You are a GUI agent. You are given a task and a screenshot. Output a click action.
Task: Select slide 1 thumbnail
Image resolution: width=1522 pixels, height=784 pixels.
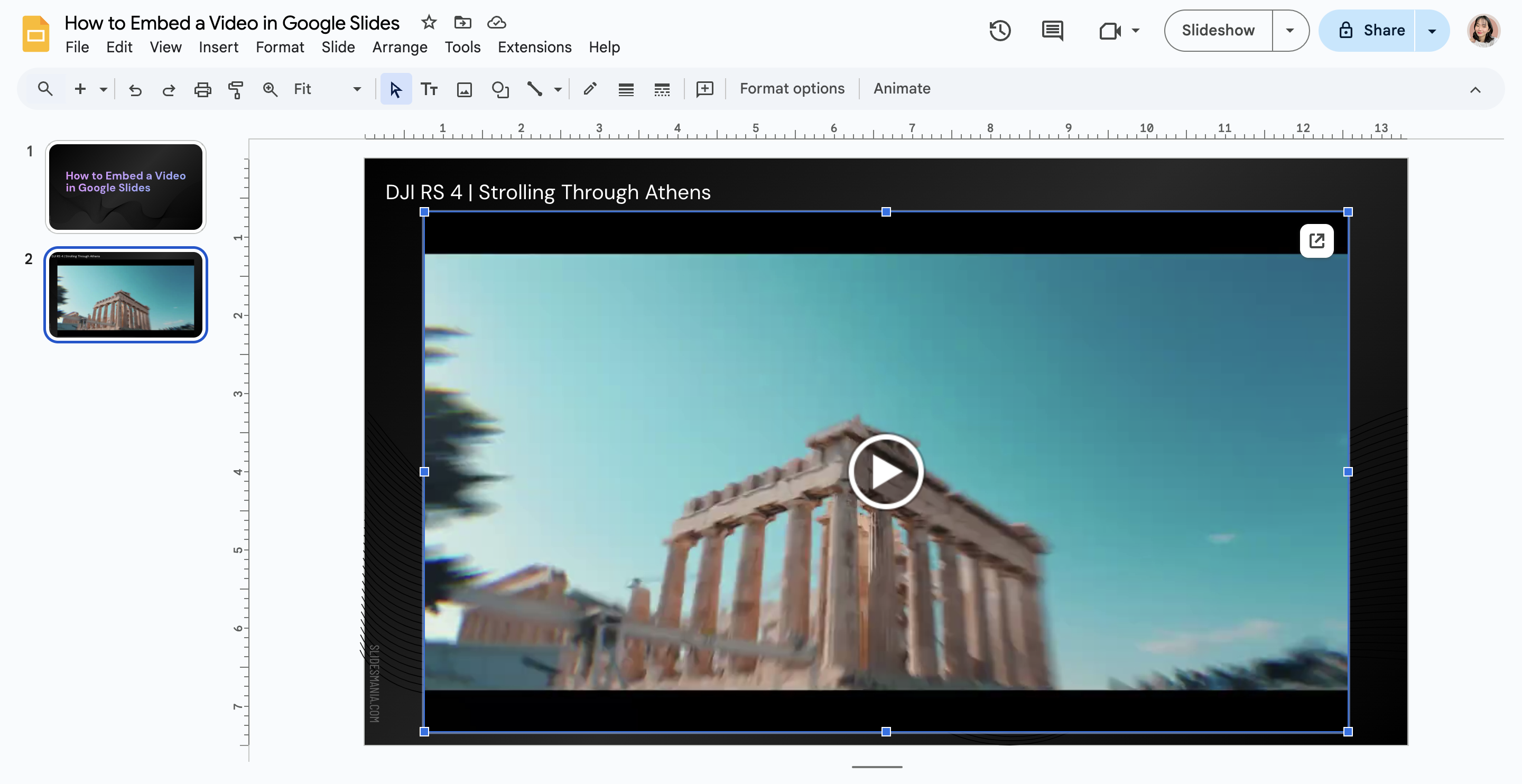[x=125, y=186]
